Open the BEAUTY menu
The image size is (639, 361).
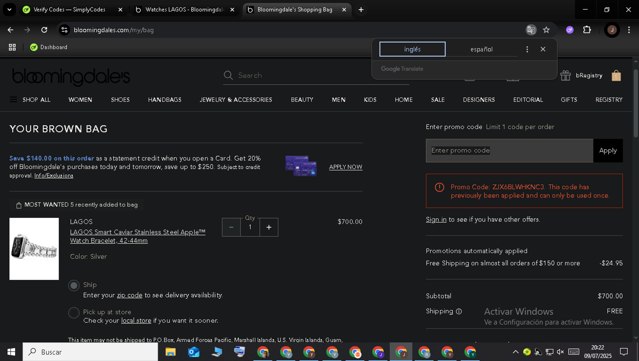(302, 99)
